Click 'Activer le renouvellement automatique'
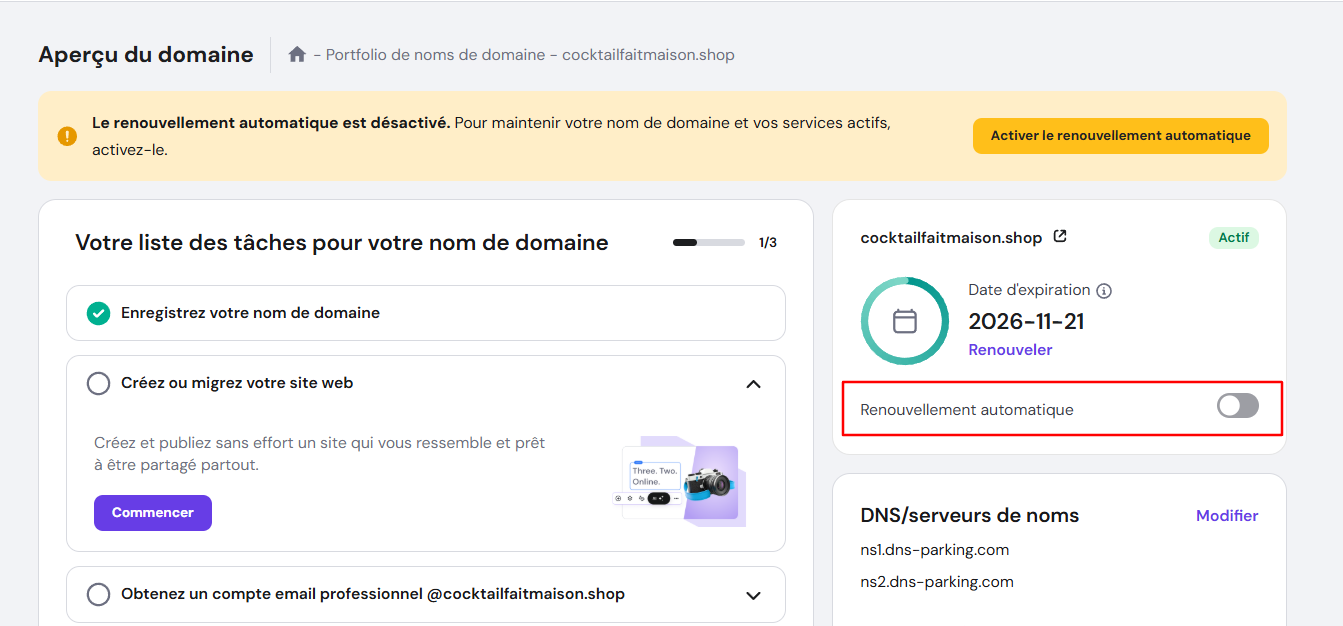This screenshot has width=1343, height=626. (1120, 135)
